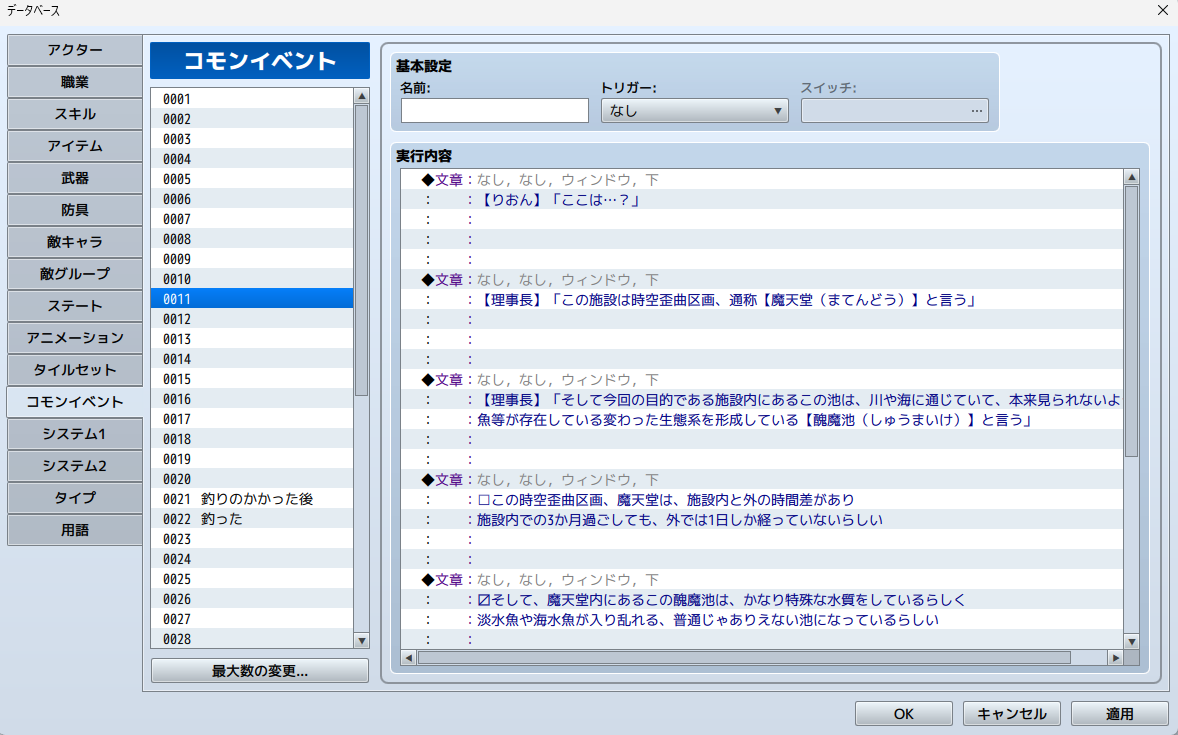Click the 適用 button
The image size is (1178, 735).
click(x=1119, y=714)
